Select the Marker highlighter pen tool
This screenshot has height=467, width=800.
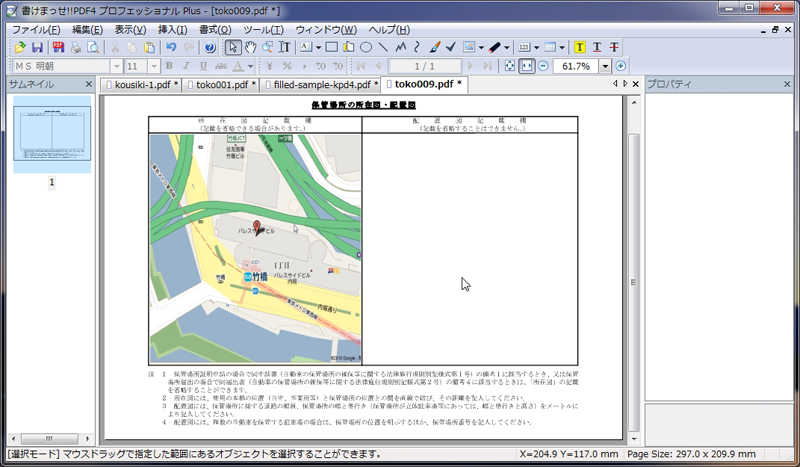(494, 47)
